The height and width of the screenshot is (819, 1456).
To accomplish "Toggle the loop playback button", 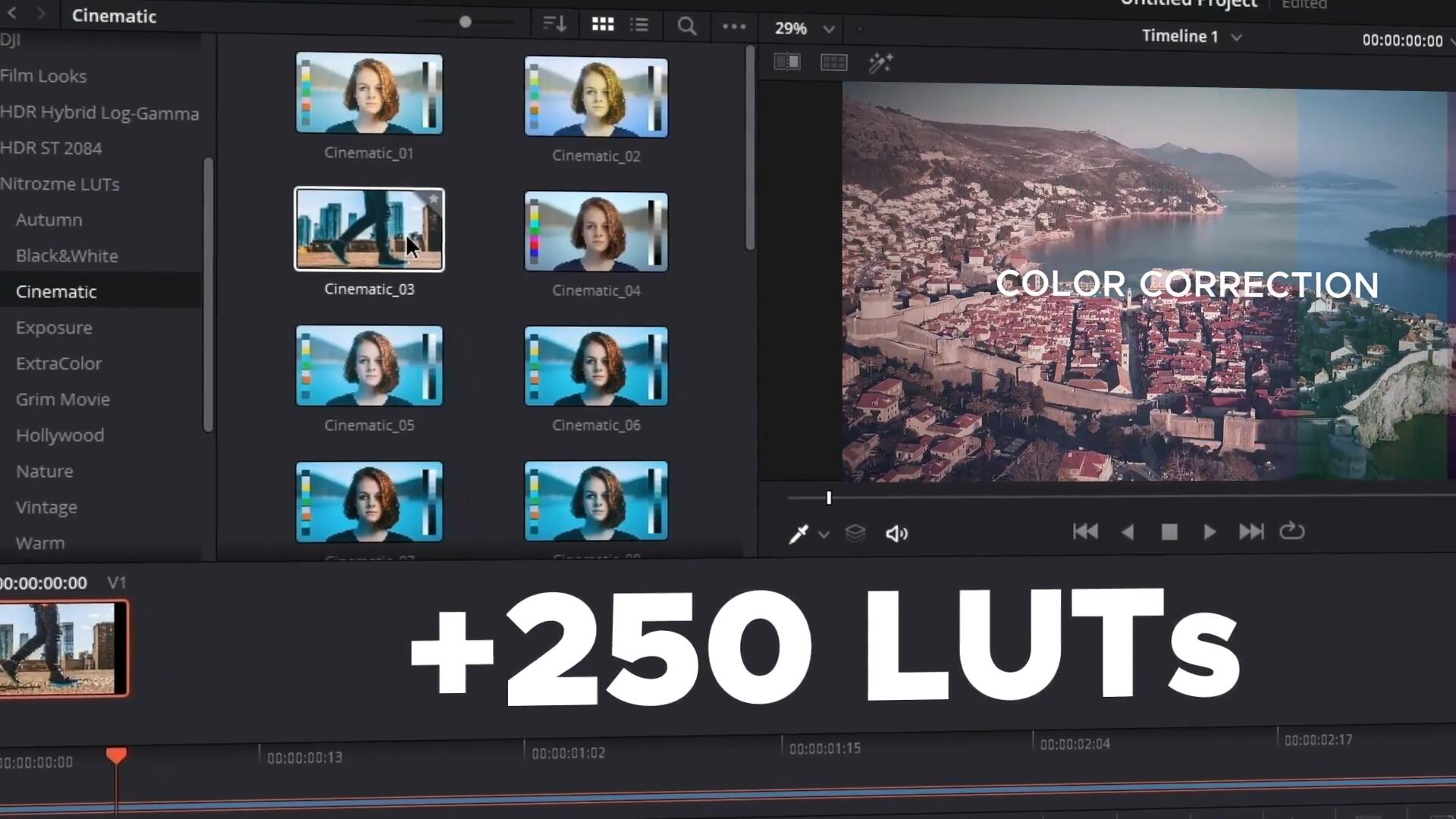I will 1291,532.
